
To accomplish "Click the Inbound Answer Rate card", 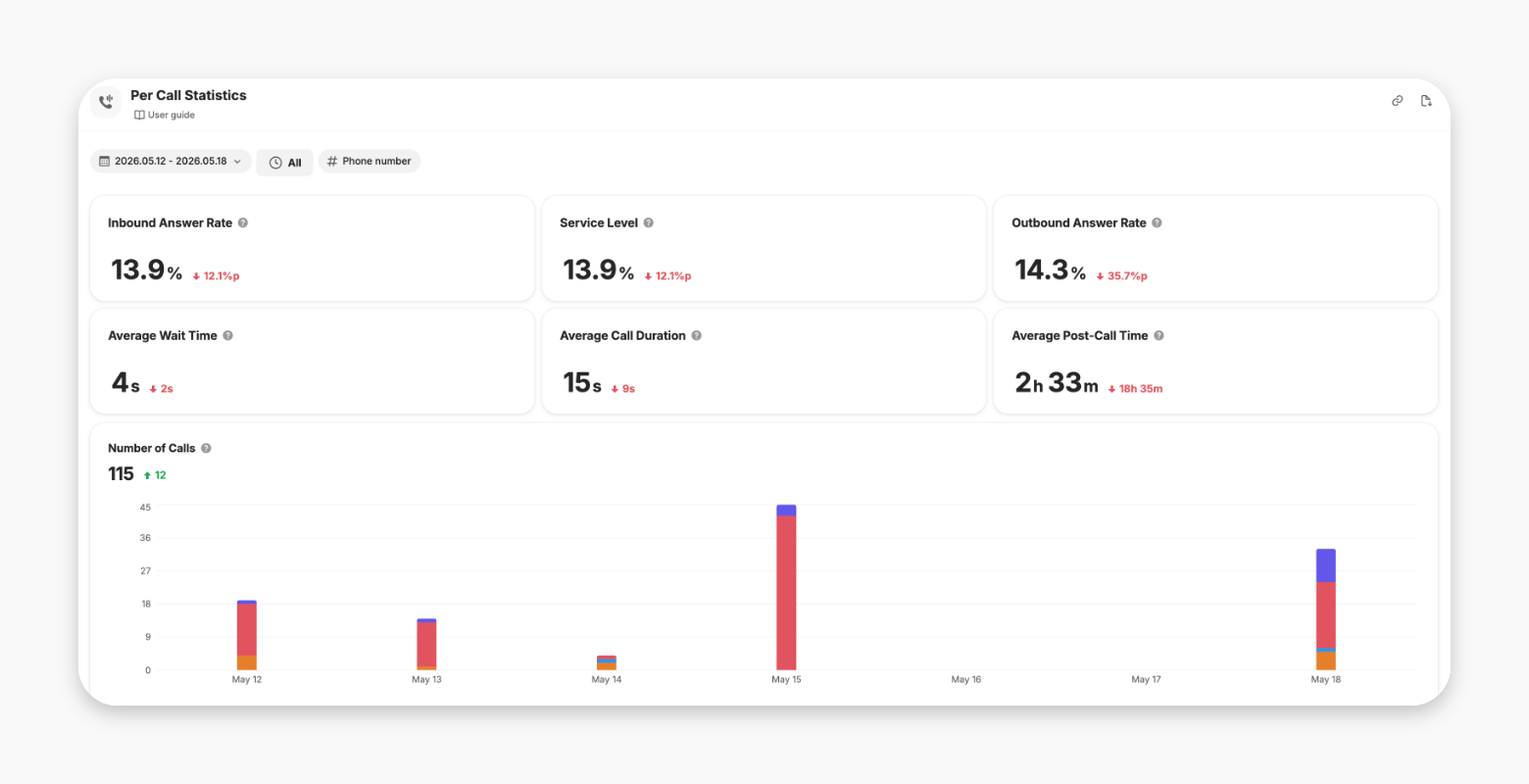I will coord(312,248).
